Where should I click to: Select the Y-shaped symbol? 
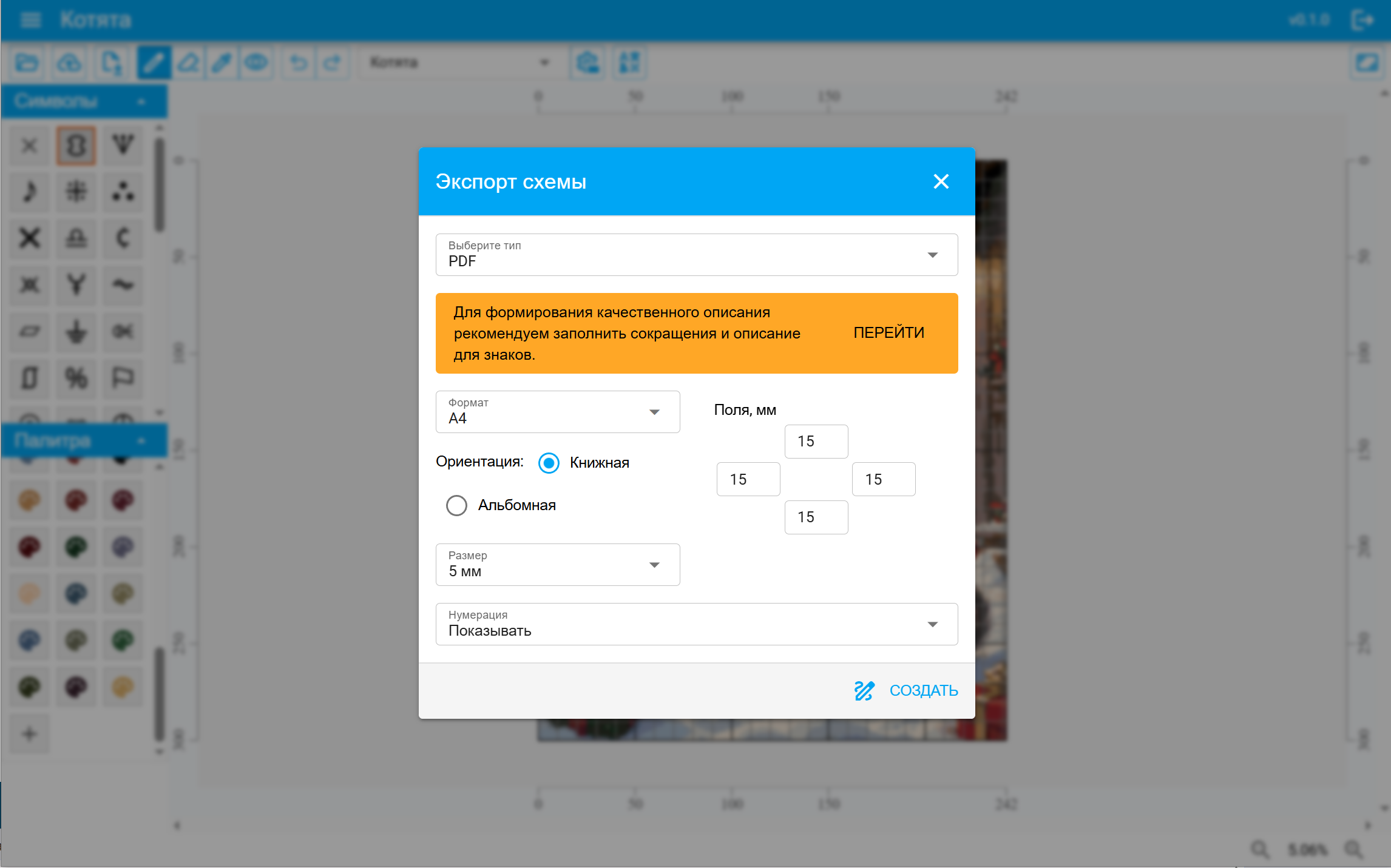(x=76, y=284)
